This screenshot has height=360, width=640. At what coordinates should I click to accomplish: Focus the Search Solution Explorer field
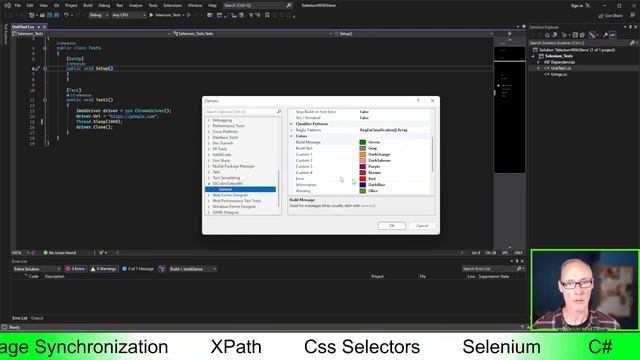(x=582, y=43)
